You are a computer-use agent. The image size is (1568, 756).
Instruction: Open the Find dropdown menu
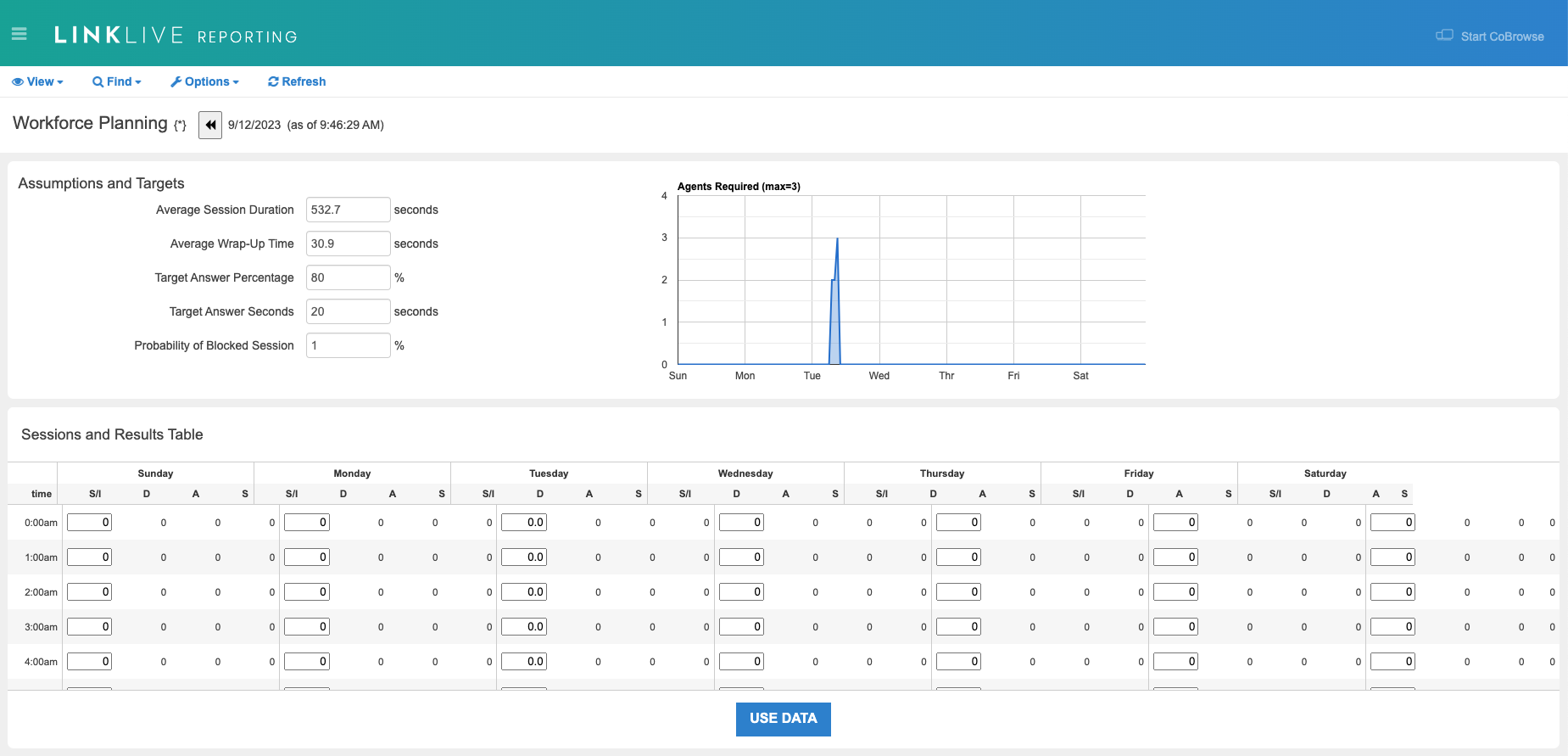coord(117,81)
